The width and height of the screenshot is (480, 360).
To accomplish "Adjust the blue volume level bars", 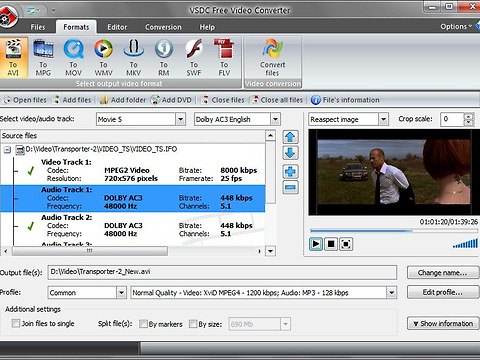I will [465, 244].
